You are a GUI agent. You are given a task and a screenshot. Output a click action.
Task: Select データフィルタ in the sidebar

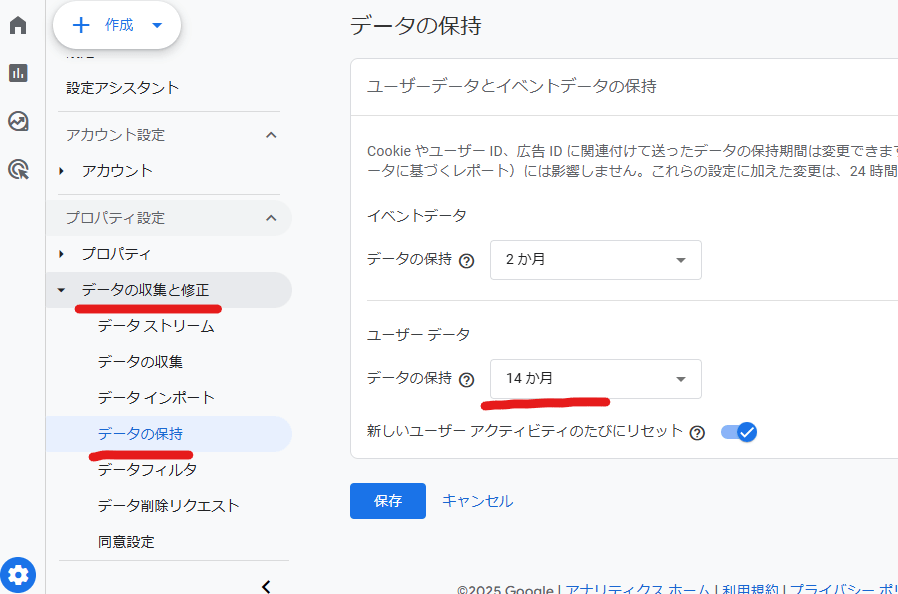[147, 469]
